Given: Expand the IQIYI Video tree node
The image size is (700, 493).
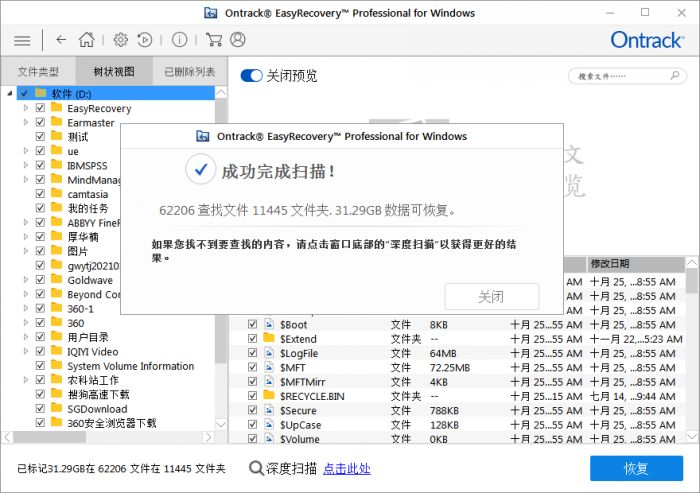Looking at the screenshot, I should pyautogui.click(x=26, y=351).
